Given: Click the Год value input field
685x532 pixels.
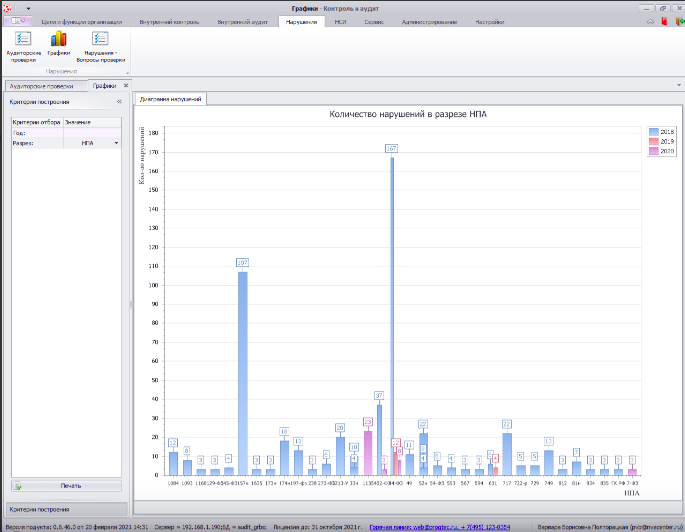Looking at the screenshot, I should 92,133.
